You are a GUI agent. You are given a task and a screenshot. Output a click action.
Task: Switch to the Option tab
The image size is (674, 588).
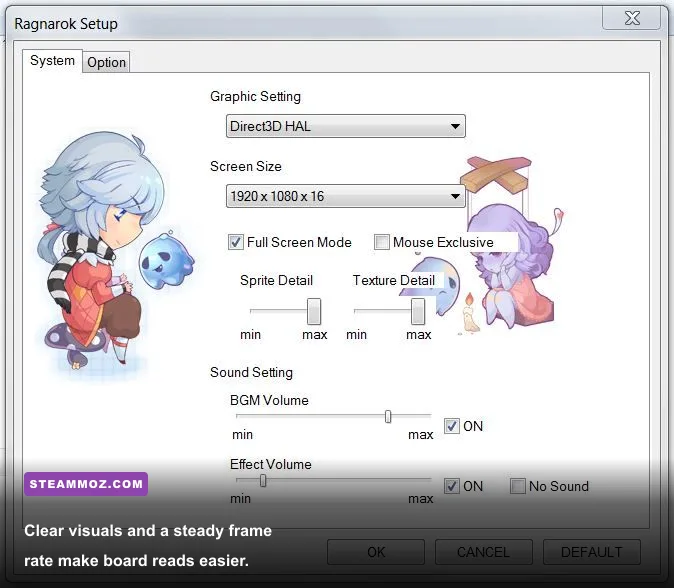point(106,62)
